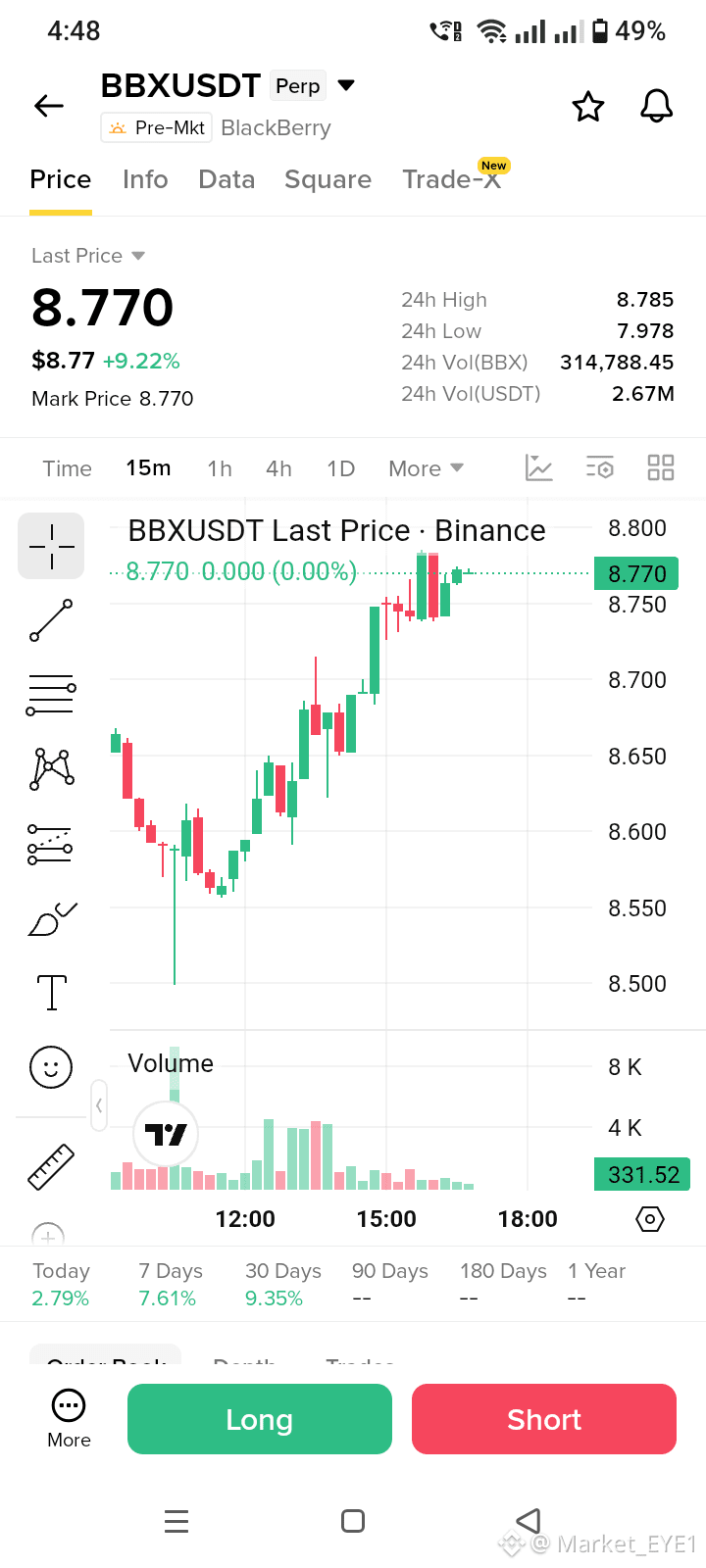Click the 8.770 current price label
Screen dimensions: 706x1568
636,573
